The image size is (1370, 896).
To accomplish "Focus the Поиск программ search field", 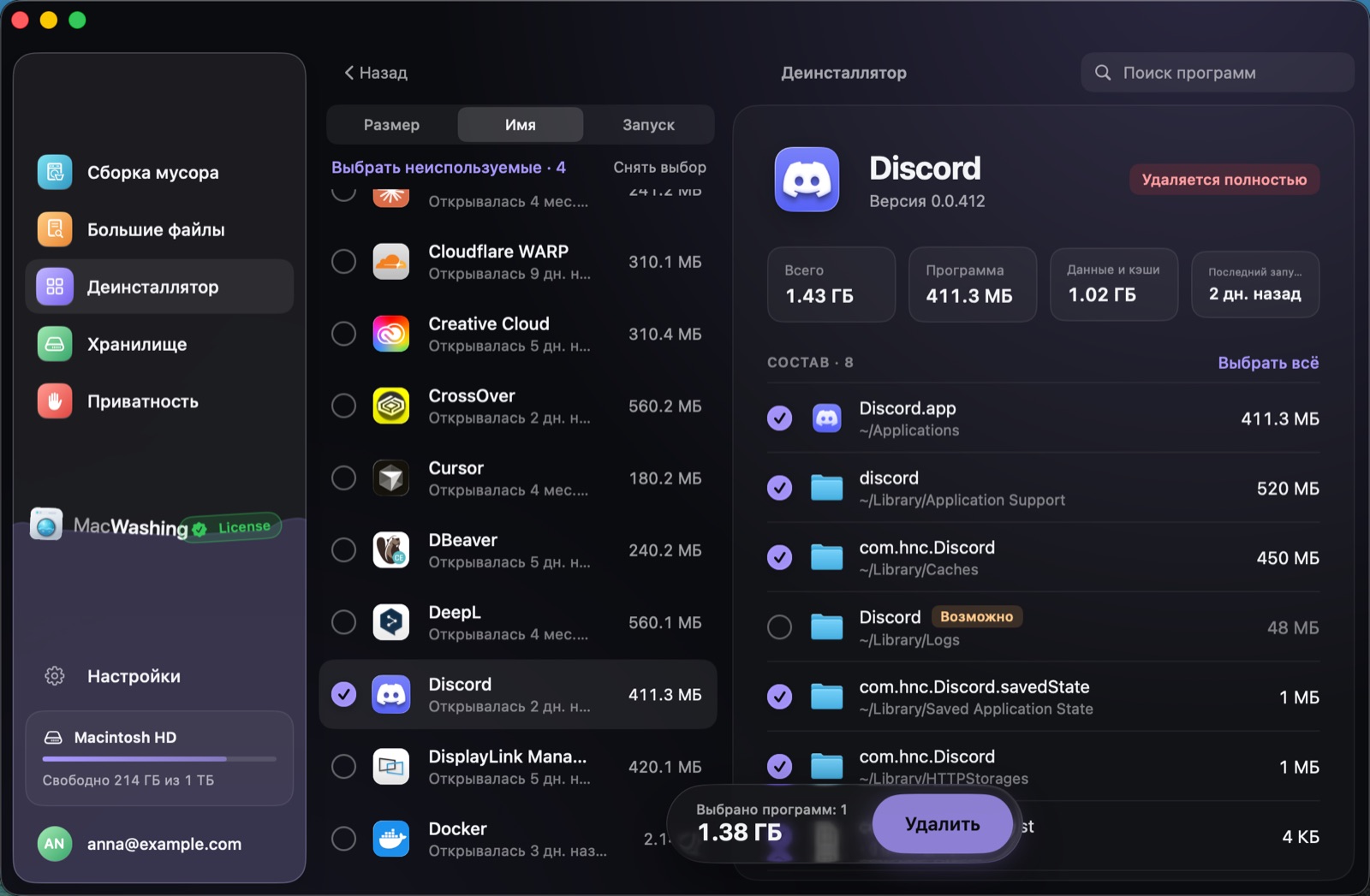I will 1218,73.
